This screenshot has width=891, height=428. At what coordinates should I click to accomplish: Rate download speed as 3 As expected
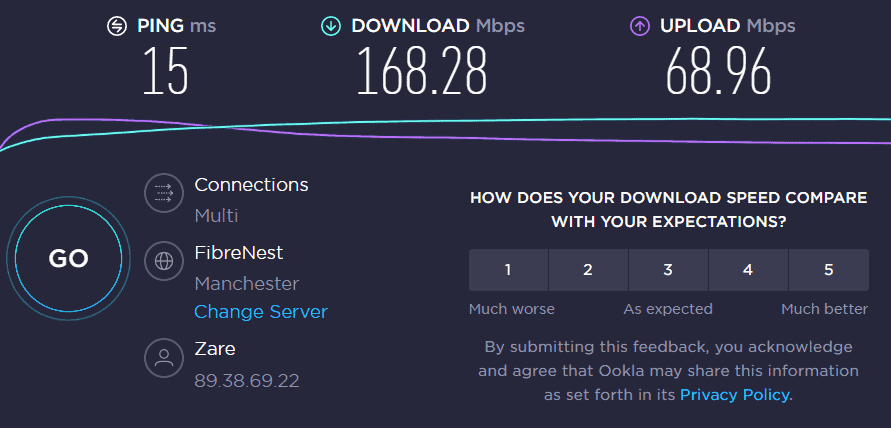point(668,270)
